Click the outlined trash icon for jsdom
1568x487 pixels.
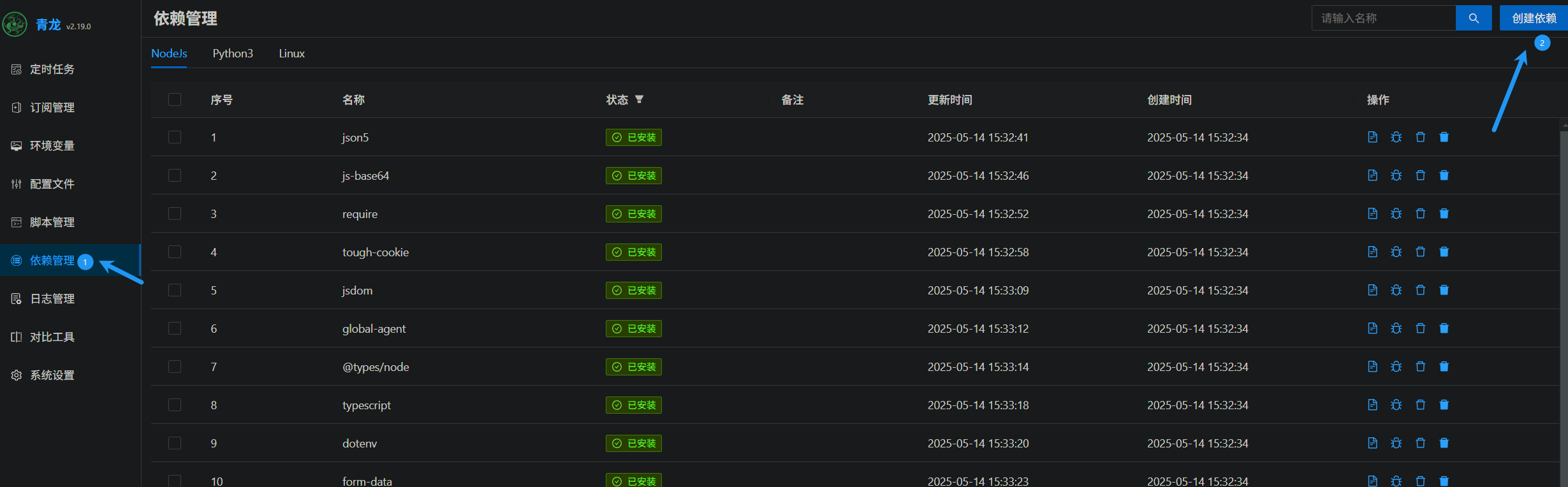point(1421,290)
